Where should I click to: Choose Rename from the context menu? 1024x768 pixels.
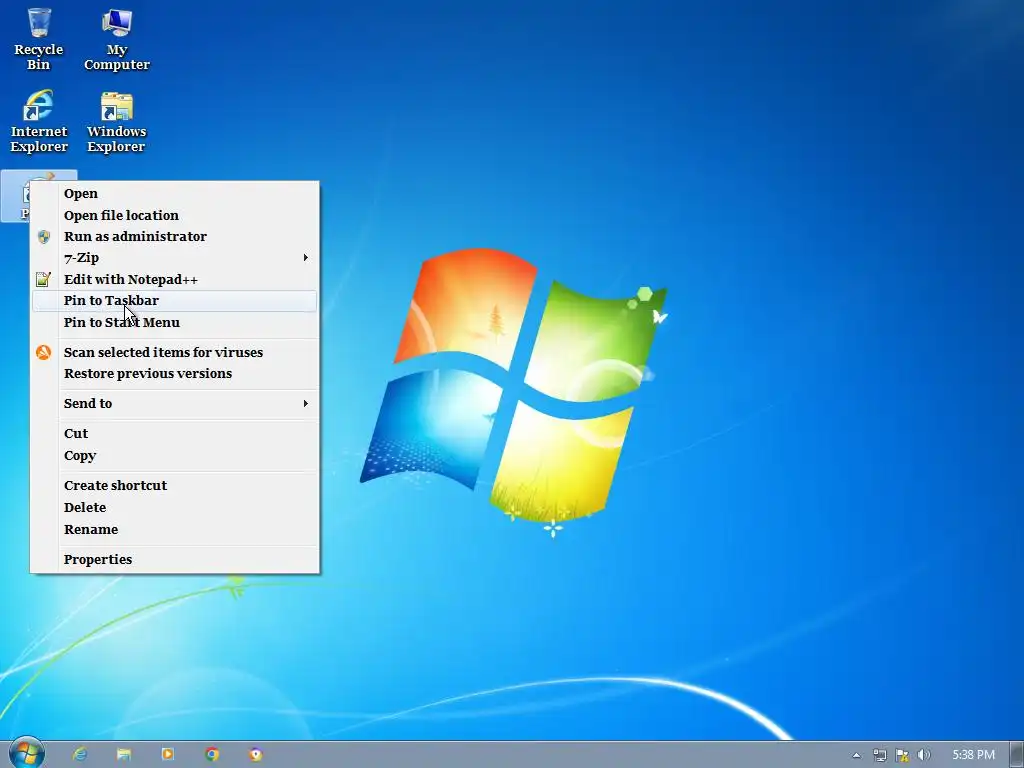174,530
